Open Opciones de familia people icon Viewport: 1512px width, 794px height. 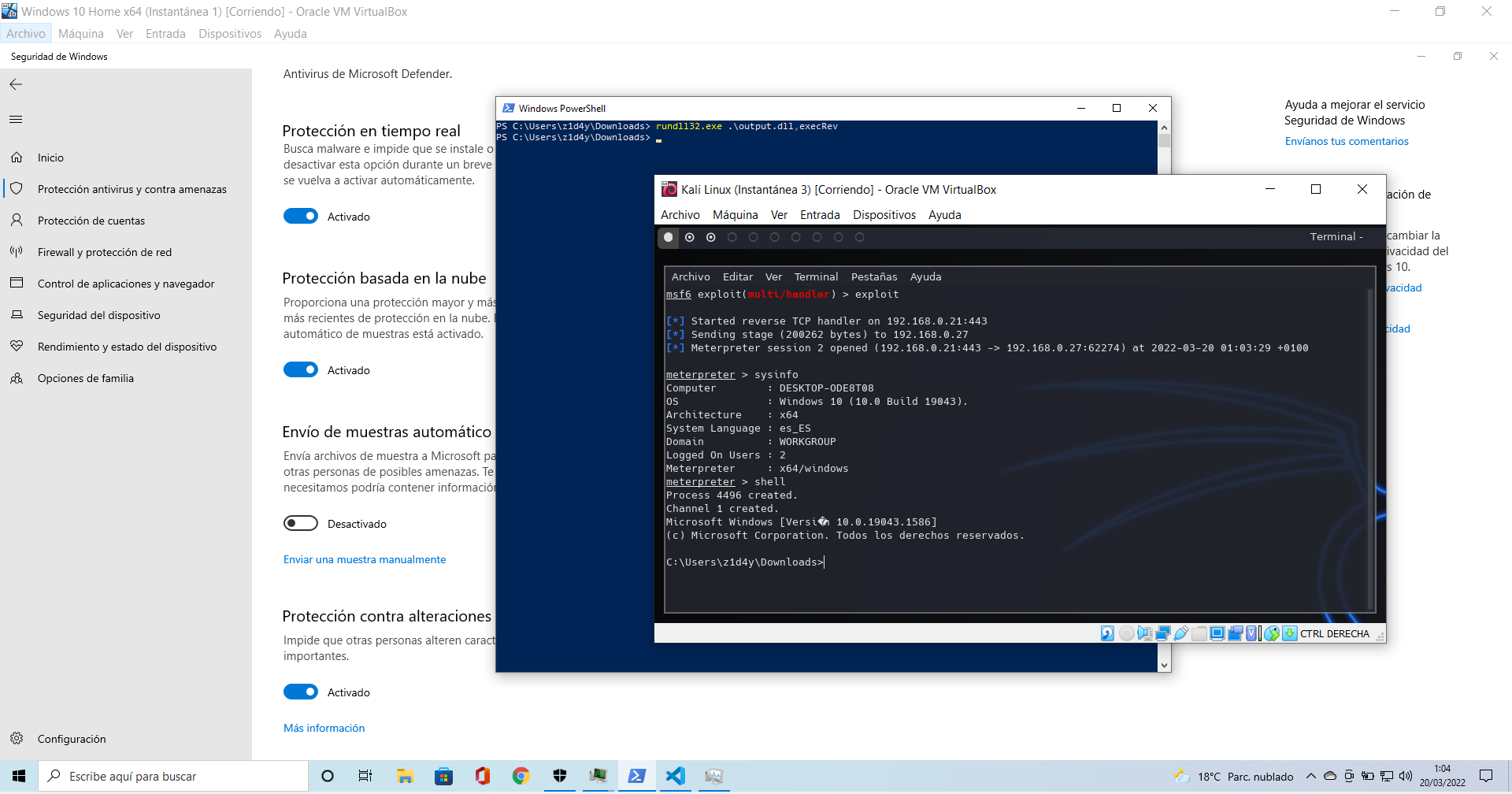(17, 378)
